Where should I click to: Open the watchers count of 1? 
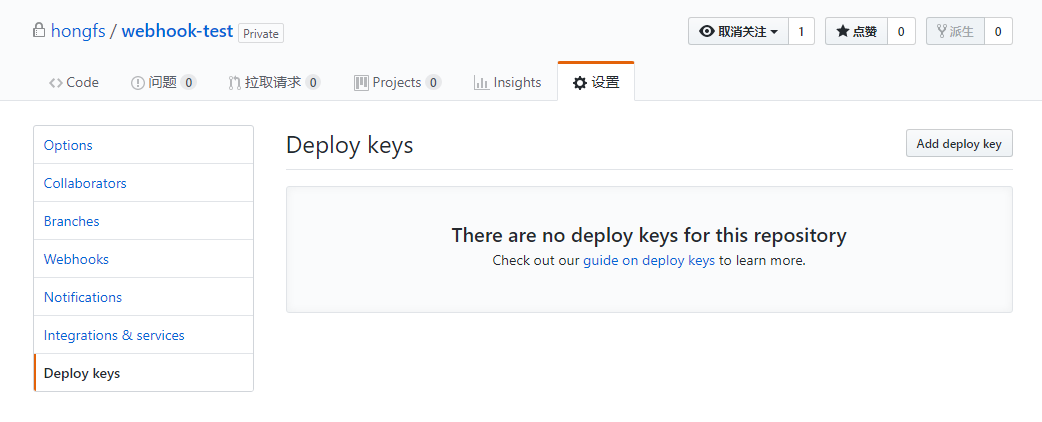(801, 31)
